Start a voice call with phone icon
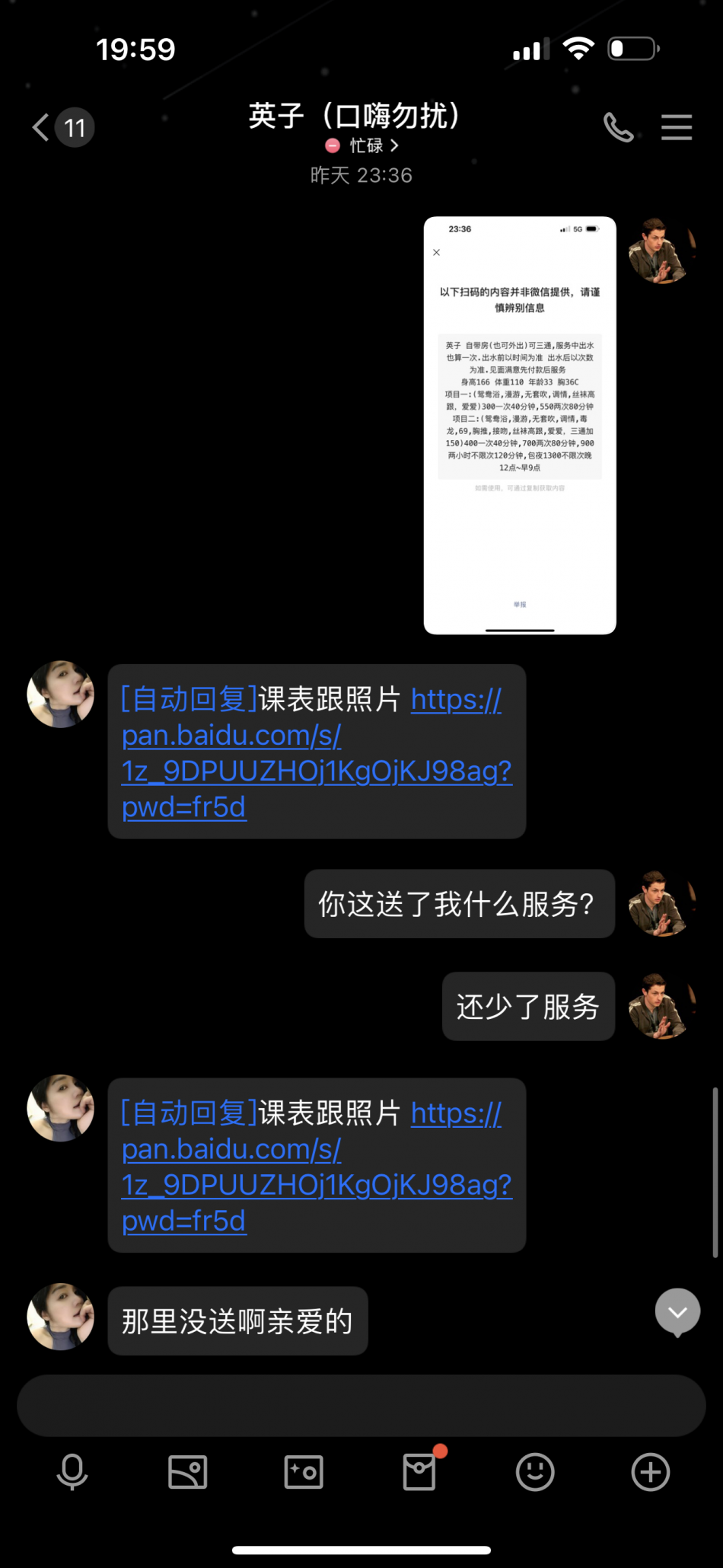 [619, 127]
